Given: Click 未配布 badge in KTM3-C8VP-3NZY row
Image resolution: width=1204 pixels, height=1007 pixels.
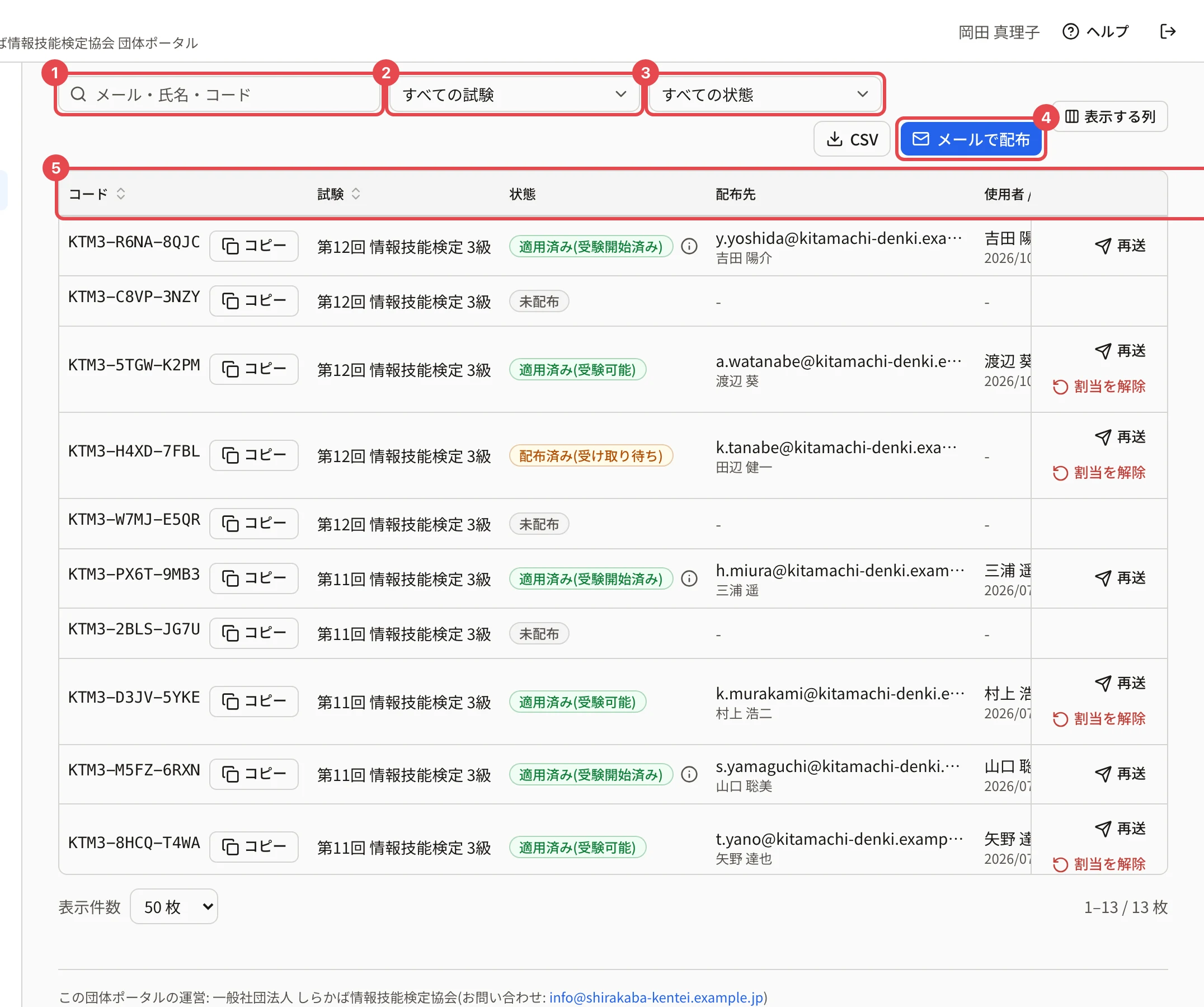Looking at the screenshot, I should (x=539, y=302).
